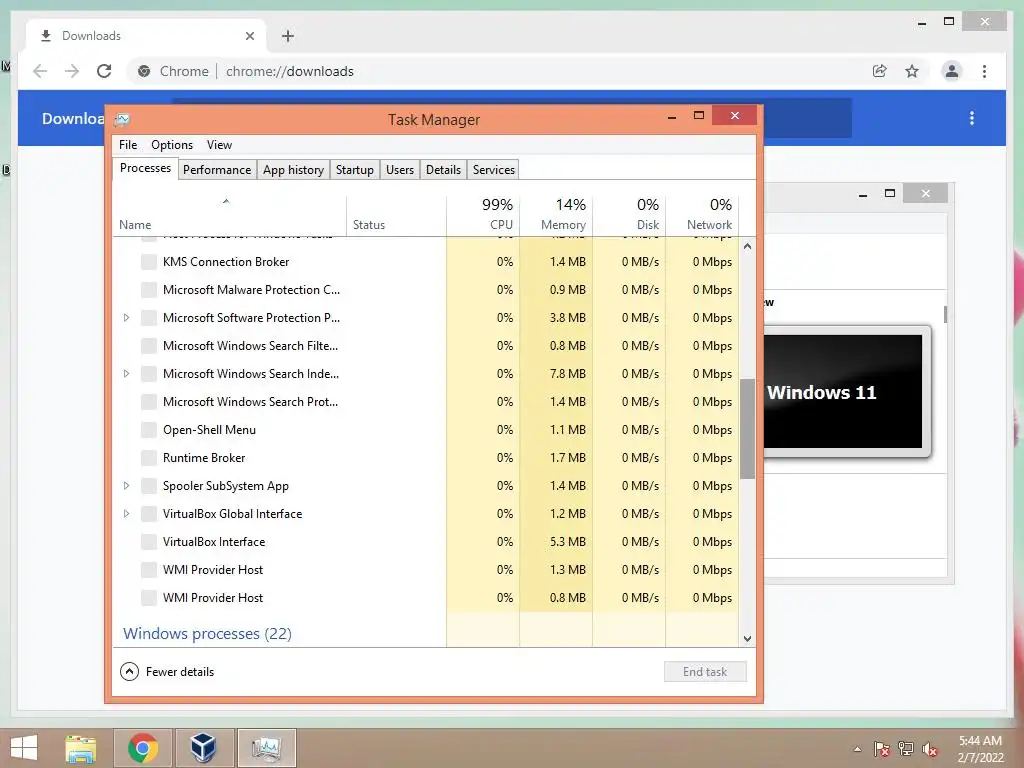
Task: Open a new Chrome tab
Action: pyautogui.click(x=287, y=36)
